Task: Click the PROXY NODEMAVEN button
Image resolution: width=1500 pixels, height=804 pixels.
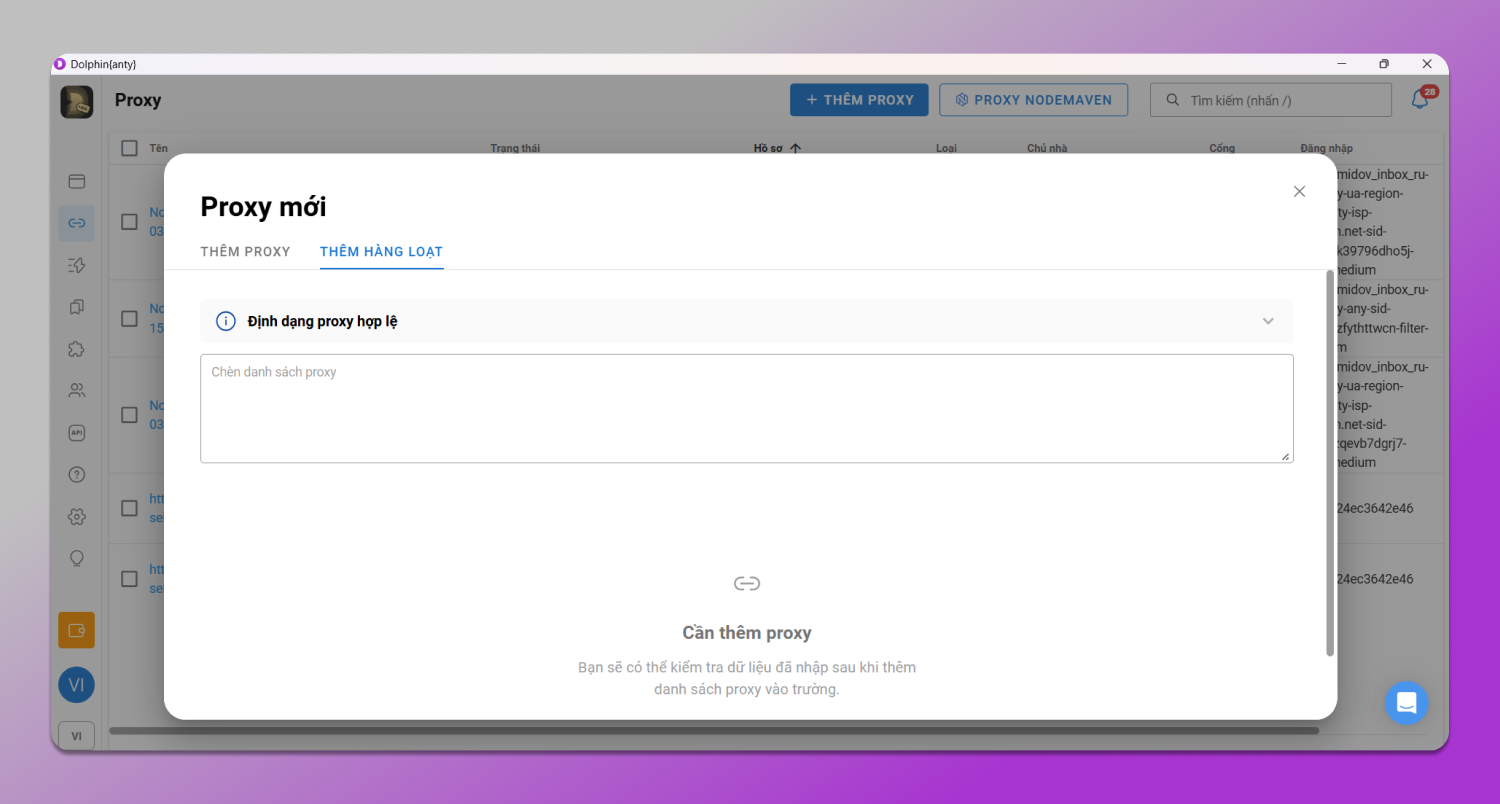Action: click(x=1033, y=99)
